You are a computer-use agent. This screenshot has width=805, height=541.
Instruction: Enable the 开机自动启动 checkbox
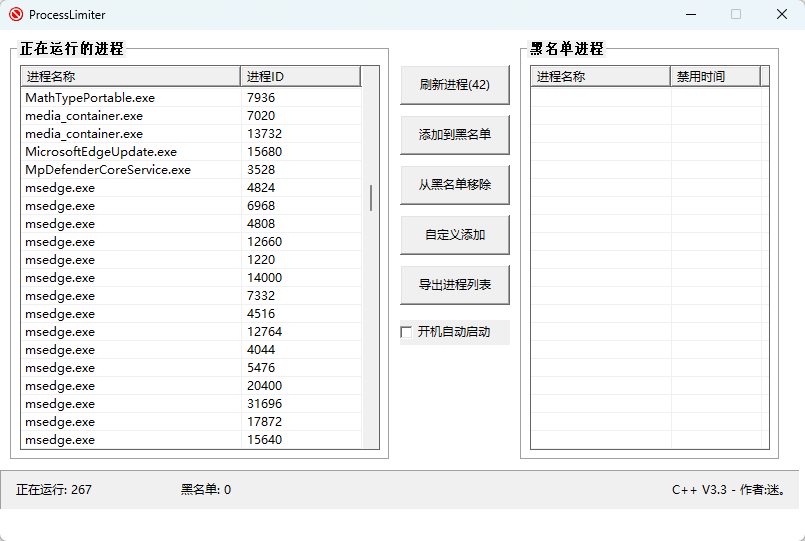click(407, 332)
